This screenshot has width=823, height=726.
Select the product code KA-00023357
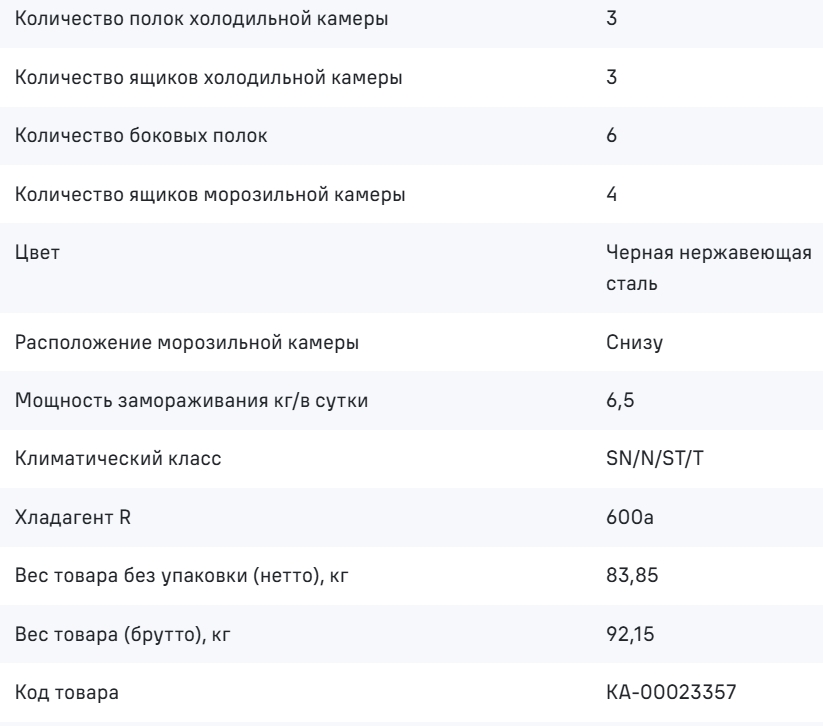coord(671,692)
